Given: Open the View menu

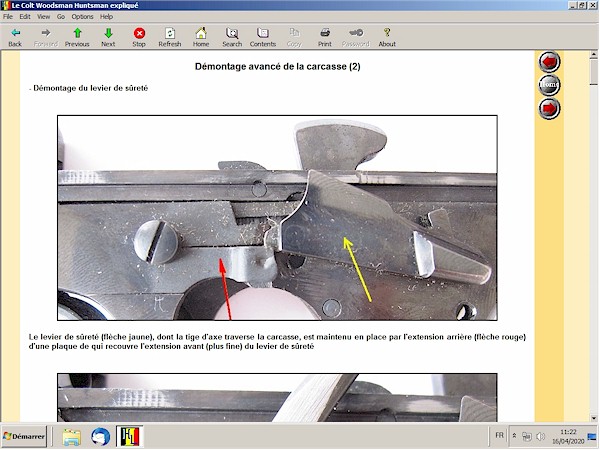Looking at the screenshot, I should pyautogui.click(x=43, y=16).
